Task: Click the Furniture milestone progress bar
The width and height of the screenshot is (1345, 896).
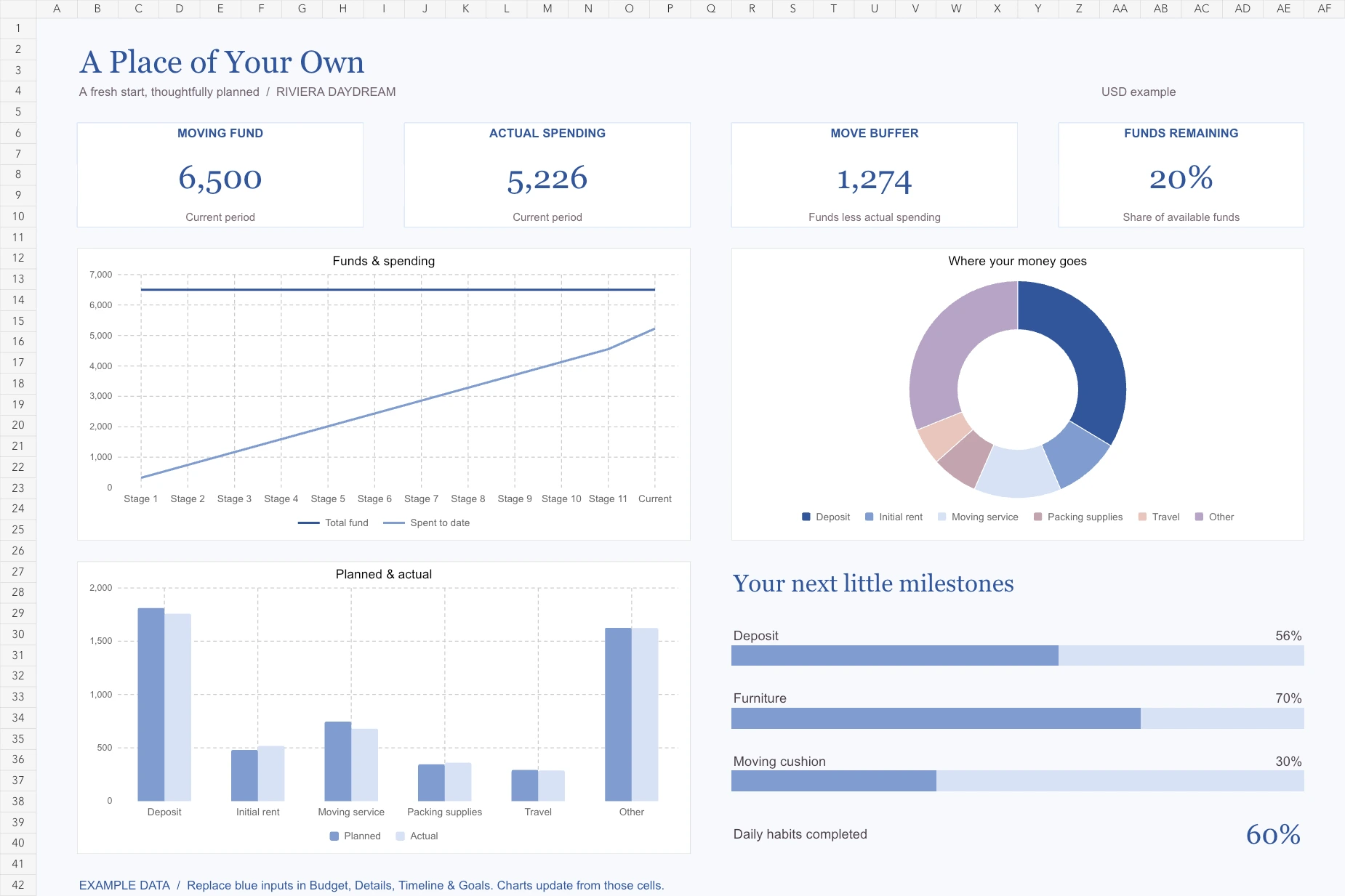Action: [x=1018, y=719]
